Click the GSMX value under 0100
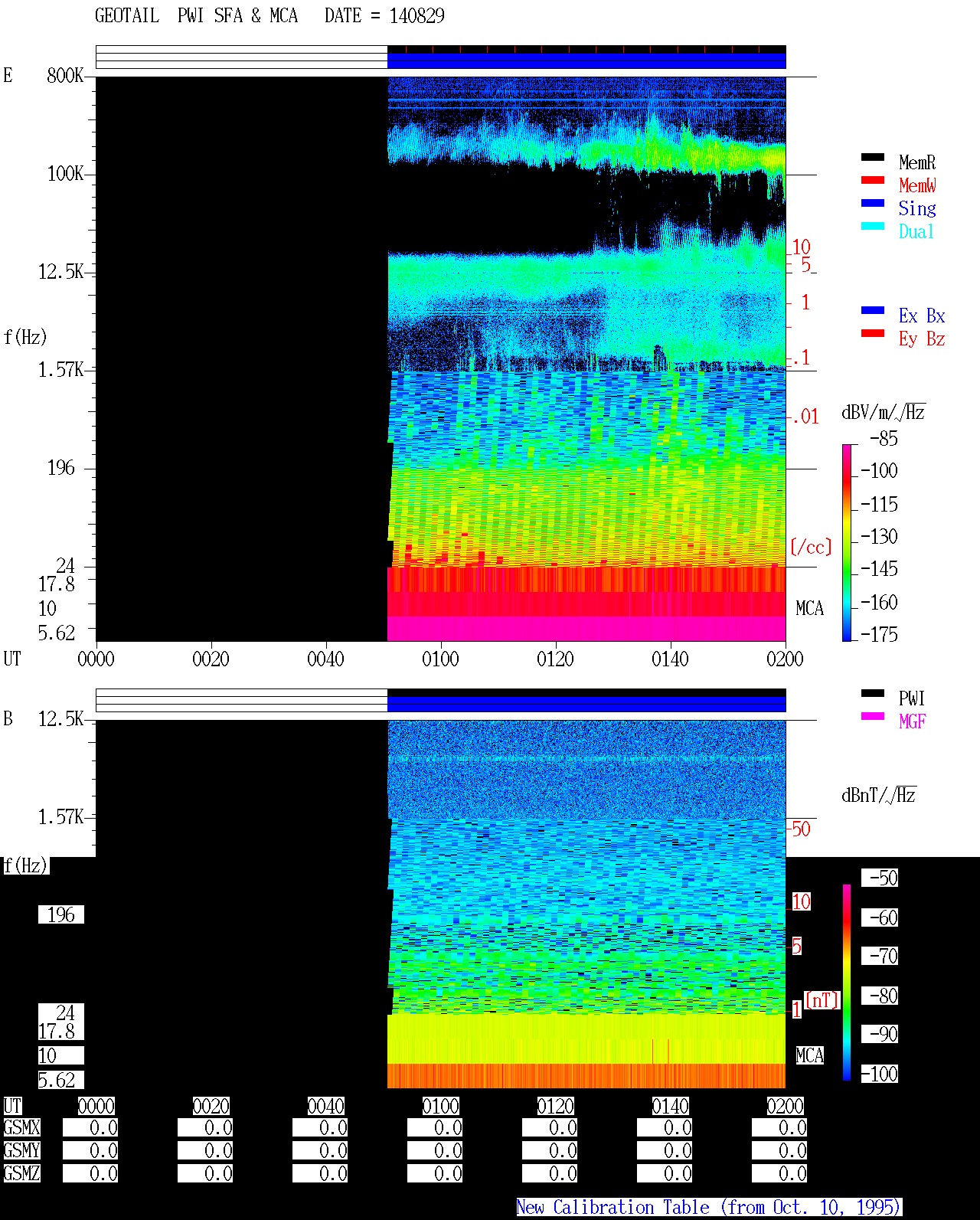Screen dimensions: 980x1220 (x=435, y=1128)
